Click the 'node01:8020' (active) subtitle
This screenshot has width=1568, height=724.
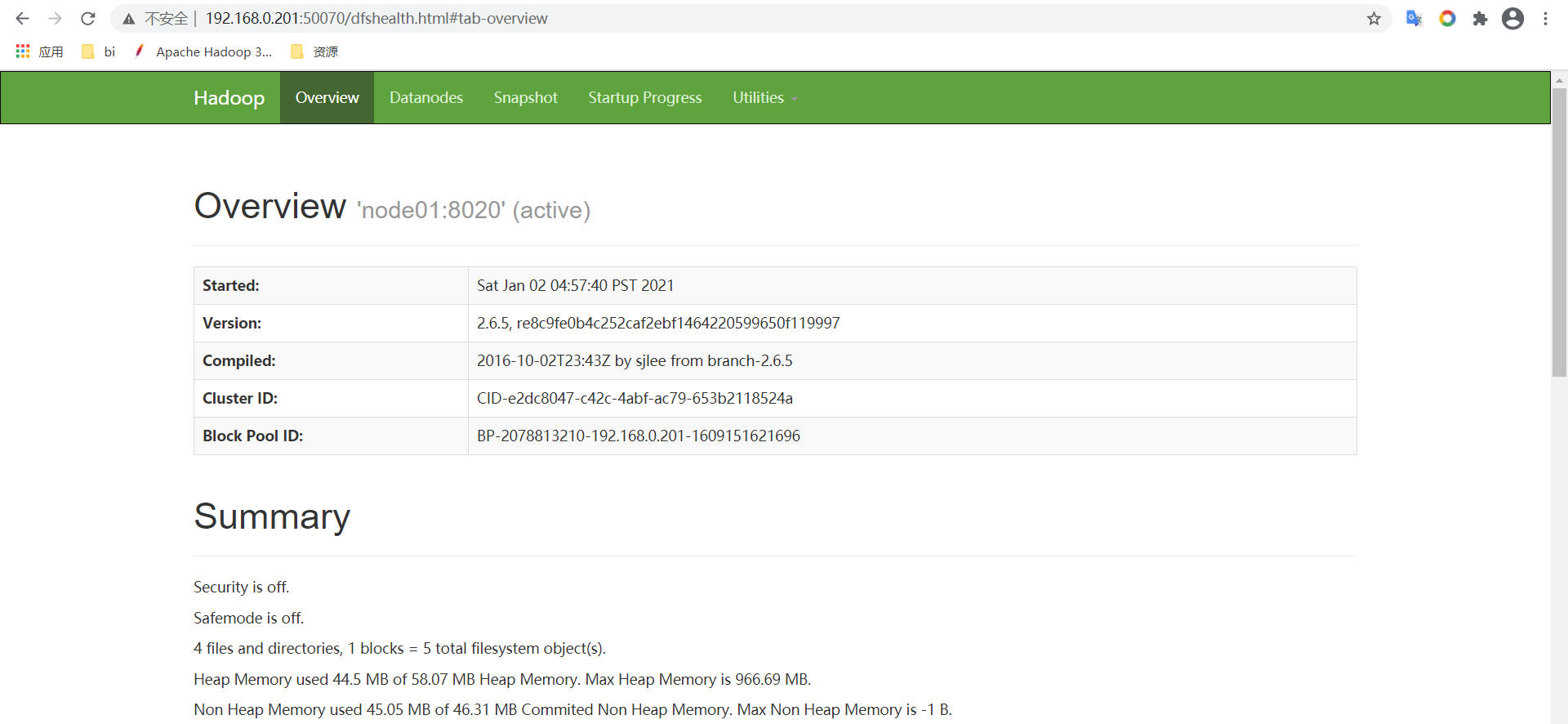[x=474, y=210]
